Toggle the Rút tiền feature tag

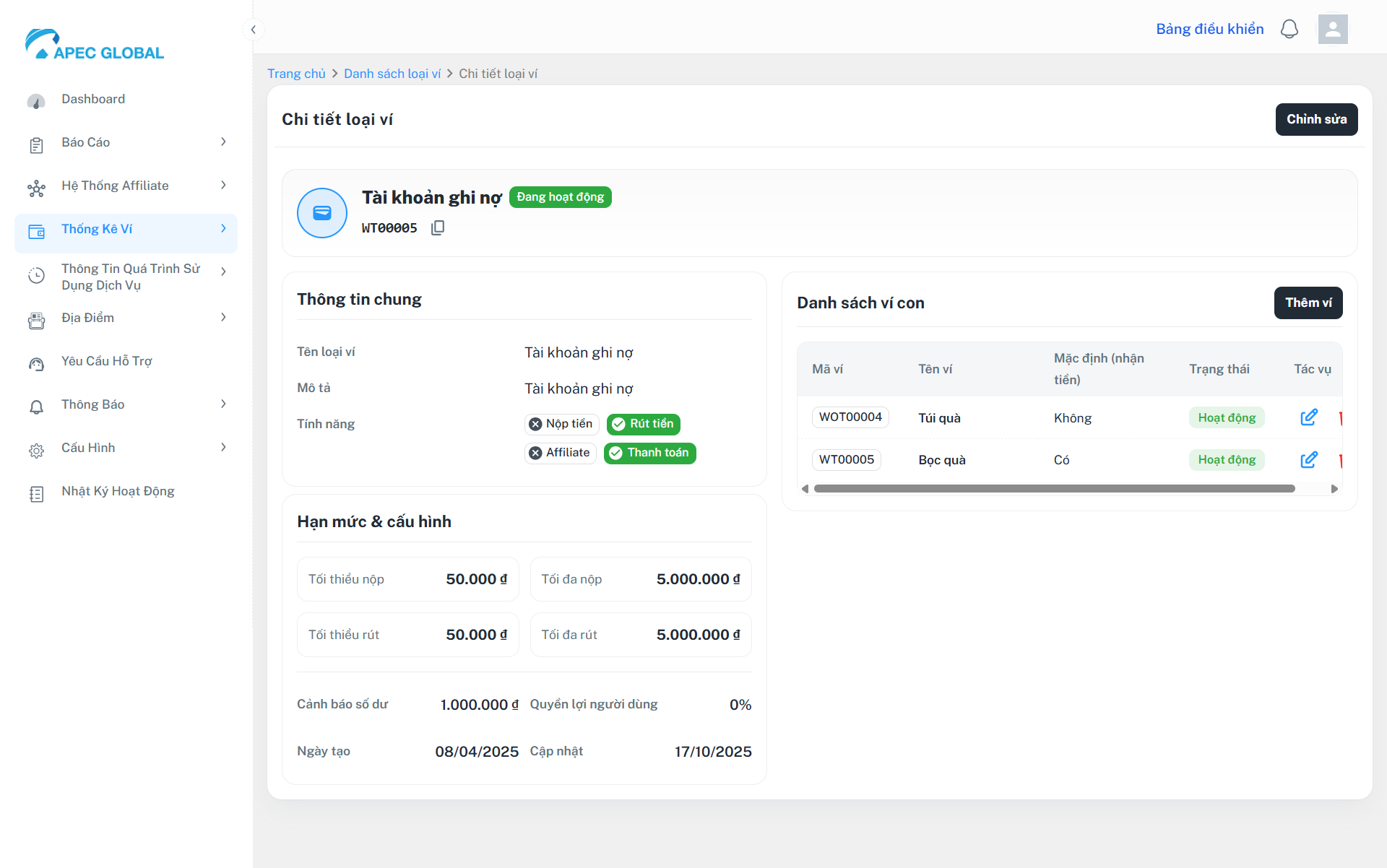pyautogui.click(x=643, y=424)
